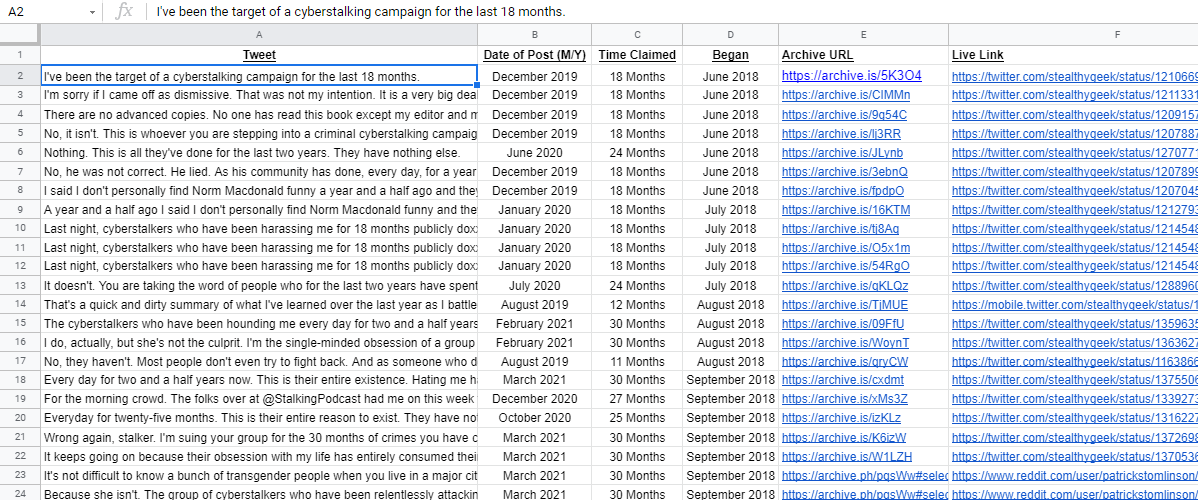Viewport: 1198px width, 500px height.
Task: Select tweet cell starting "No, he was not correct"
Action: click(x=259, y=171)
